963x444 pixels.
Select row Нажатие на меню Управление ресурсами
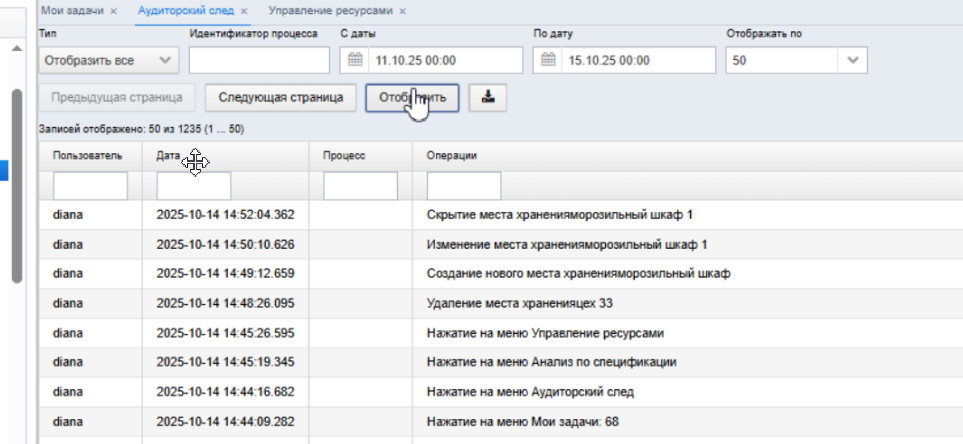point(501,333)
